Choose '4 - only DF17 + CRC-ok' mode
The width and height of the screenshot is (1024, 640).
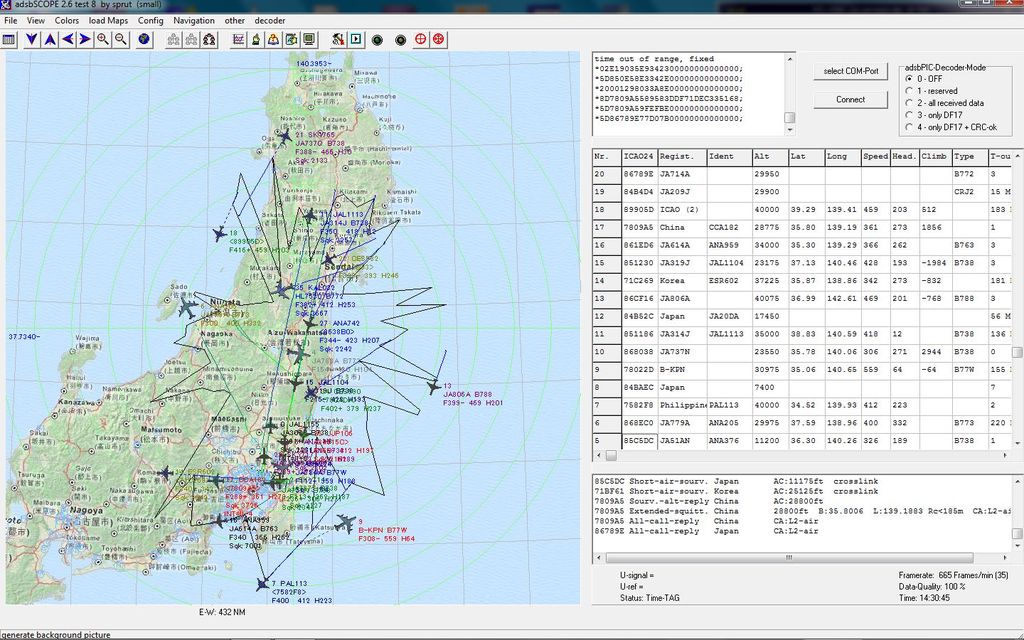[909, 127]
